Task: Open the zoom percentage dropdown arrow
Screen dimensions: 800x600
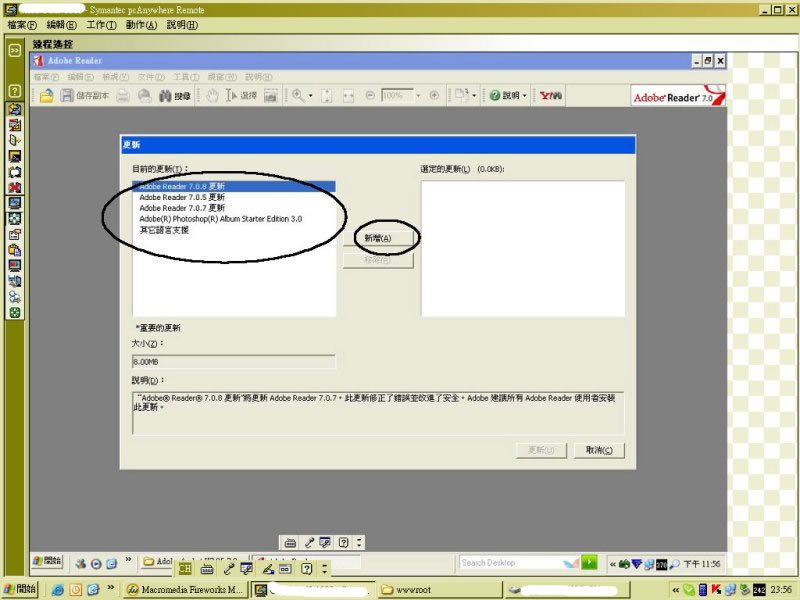Action: [x=418, y=95]
